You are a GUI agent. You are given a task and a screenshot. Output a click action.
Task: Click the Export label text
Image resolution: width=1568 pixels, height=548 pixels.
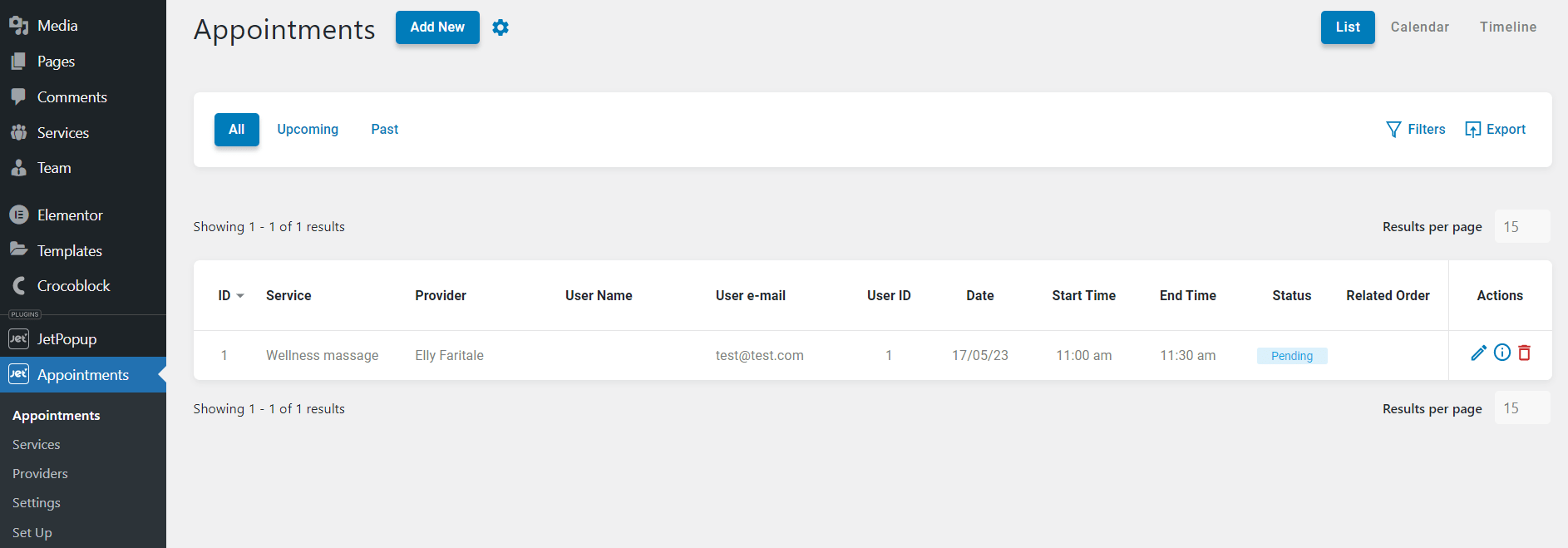click(1506, 130)
